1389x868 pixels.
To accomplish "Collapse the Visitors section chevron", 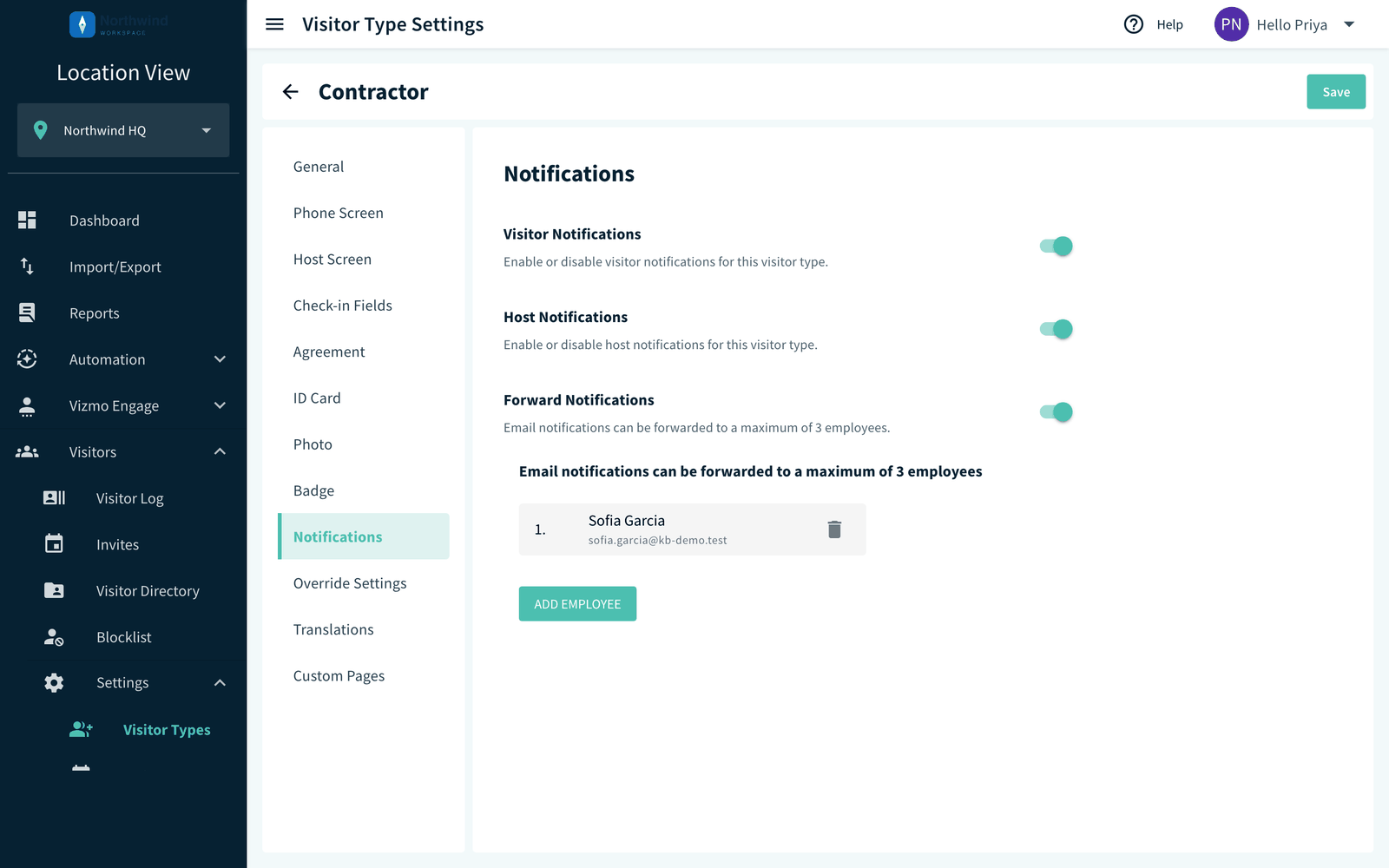I will pos(220,451).
